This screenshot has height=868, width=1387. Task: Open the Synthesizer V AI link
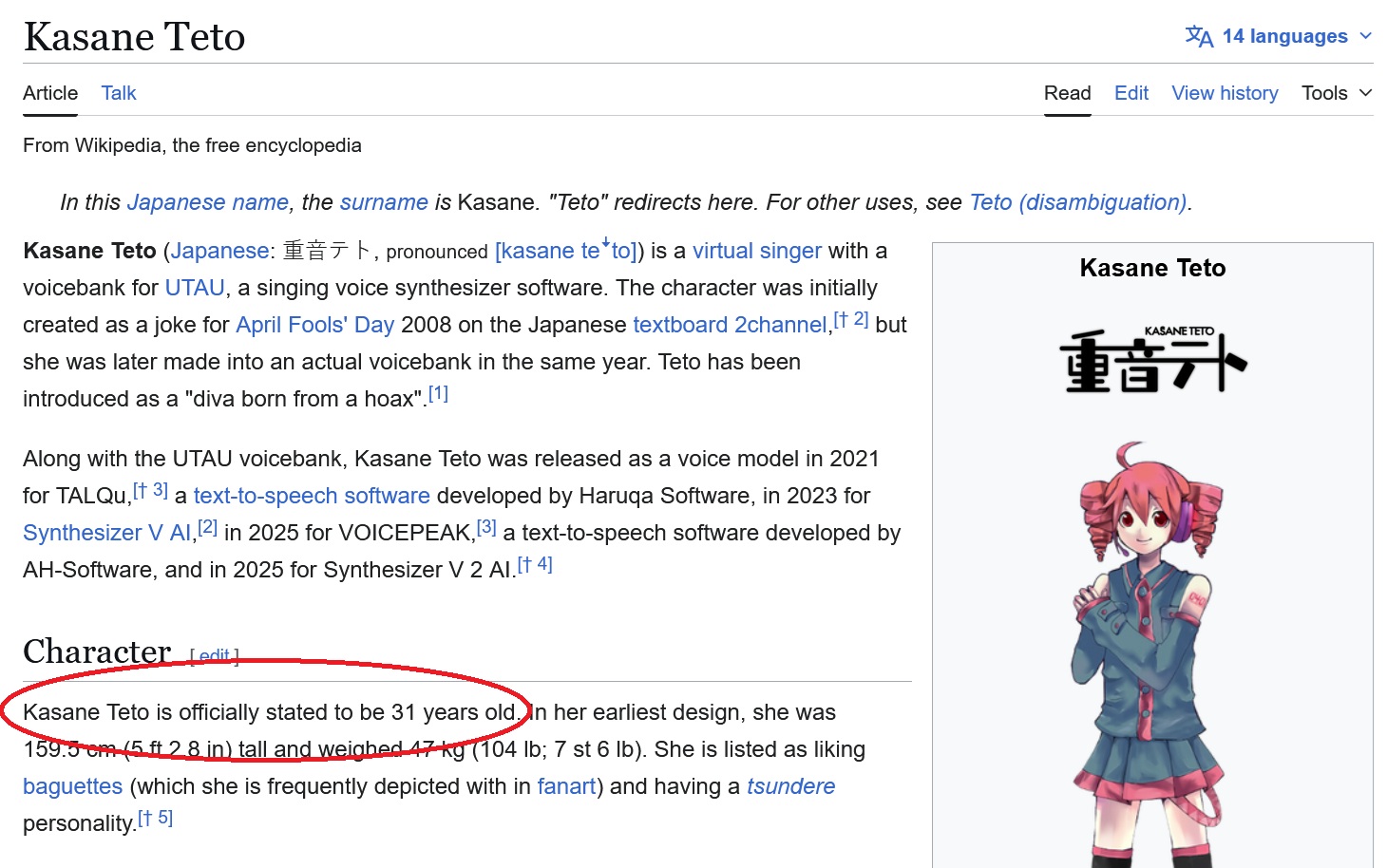(x=107, y=533)
